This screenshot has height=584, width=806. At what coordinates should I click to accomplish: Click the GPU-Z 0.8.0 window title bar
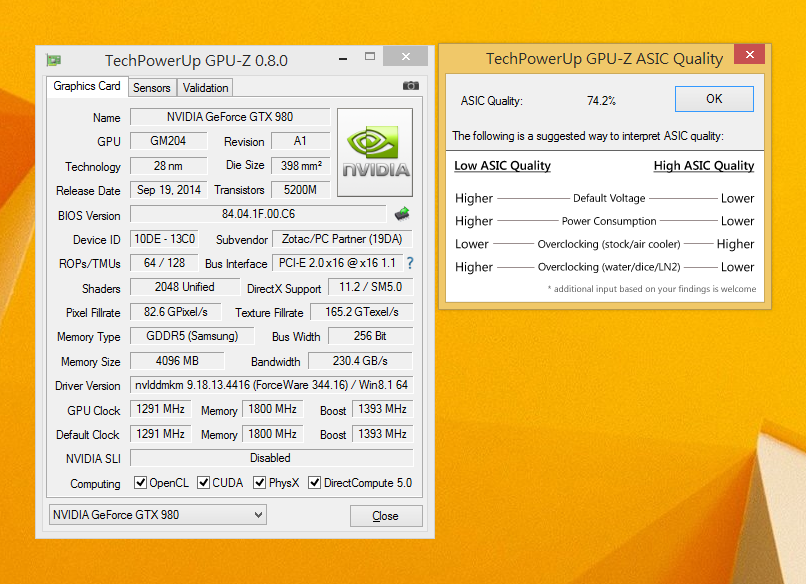[x=196, y=60]
